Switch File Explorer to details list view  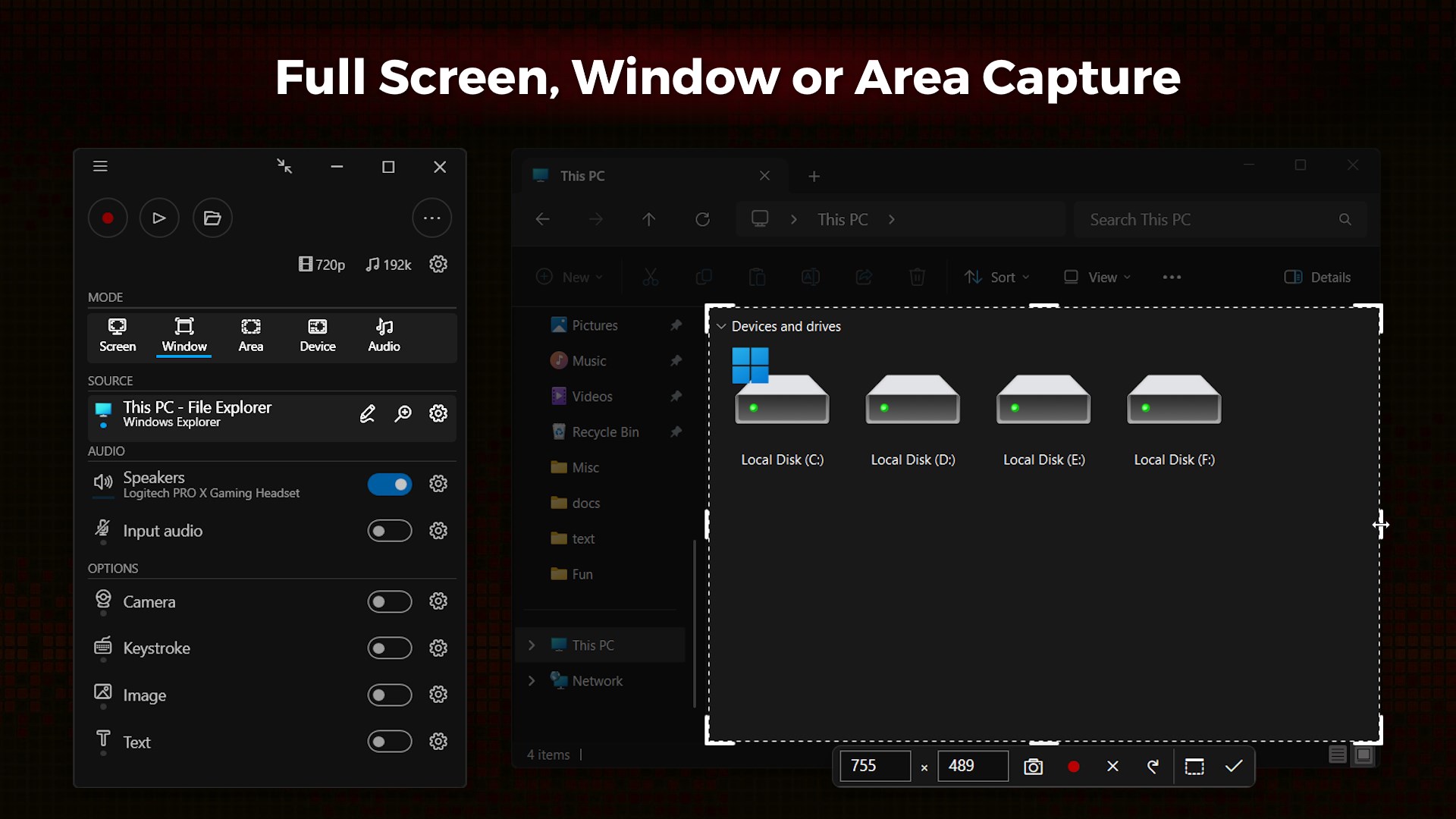click(x=1338, y=755)
